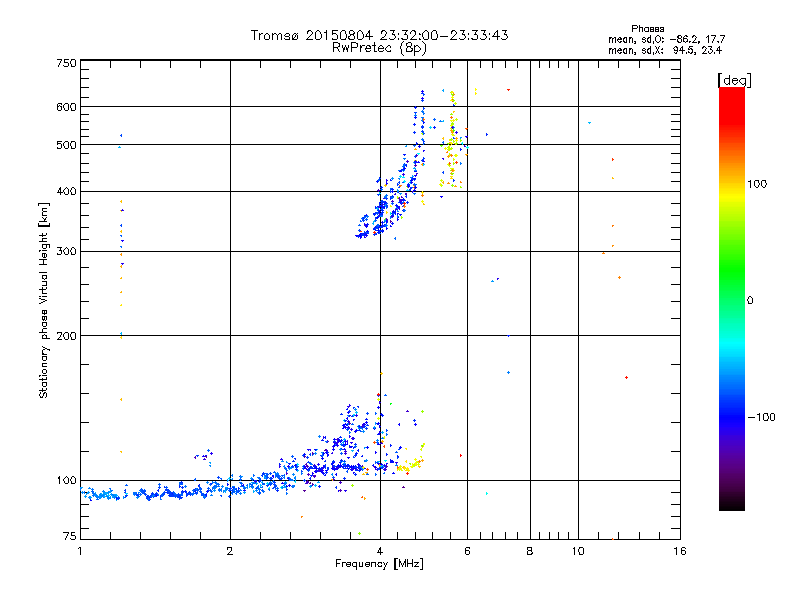Click the y-axis "300" tick label
The height and width of the screenshot is (600, 800).
[x=66, y=252]
